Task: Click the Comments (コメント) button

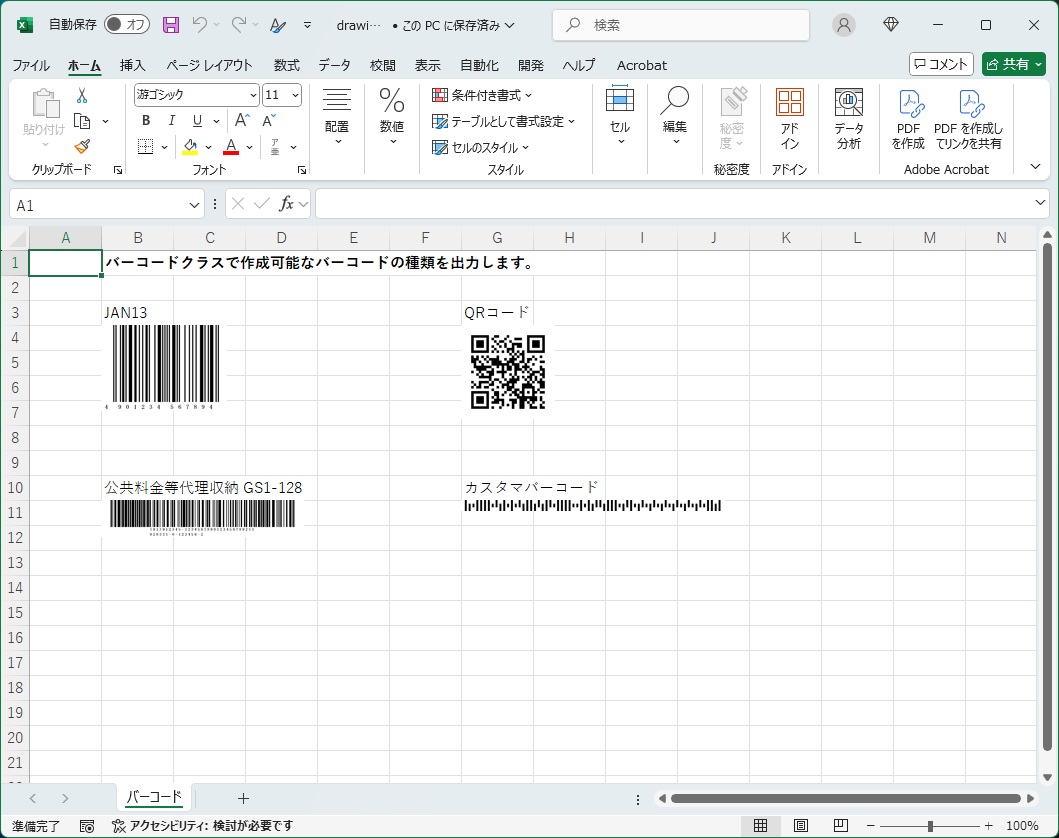Action: (941, 64)
